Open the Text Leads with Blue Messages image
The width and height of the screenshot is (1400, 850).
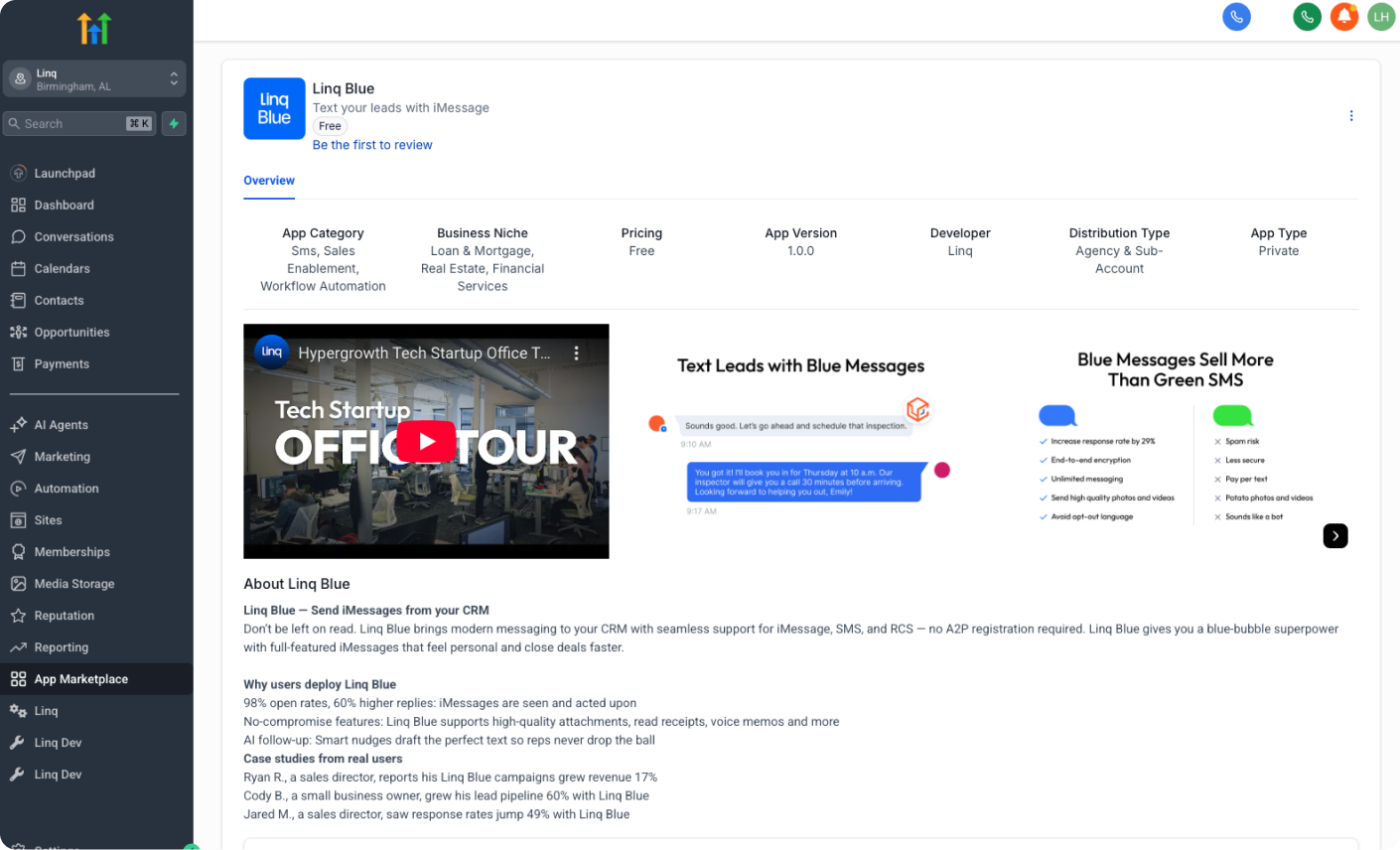click(800, 441)
